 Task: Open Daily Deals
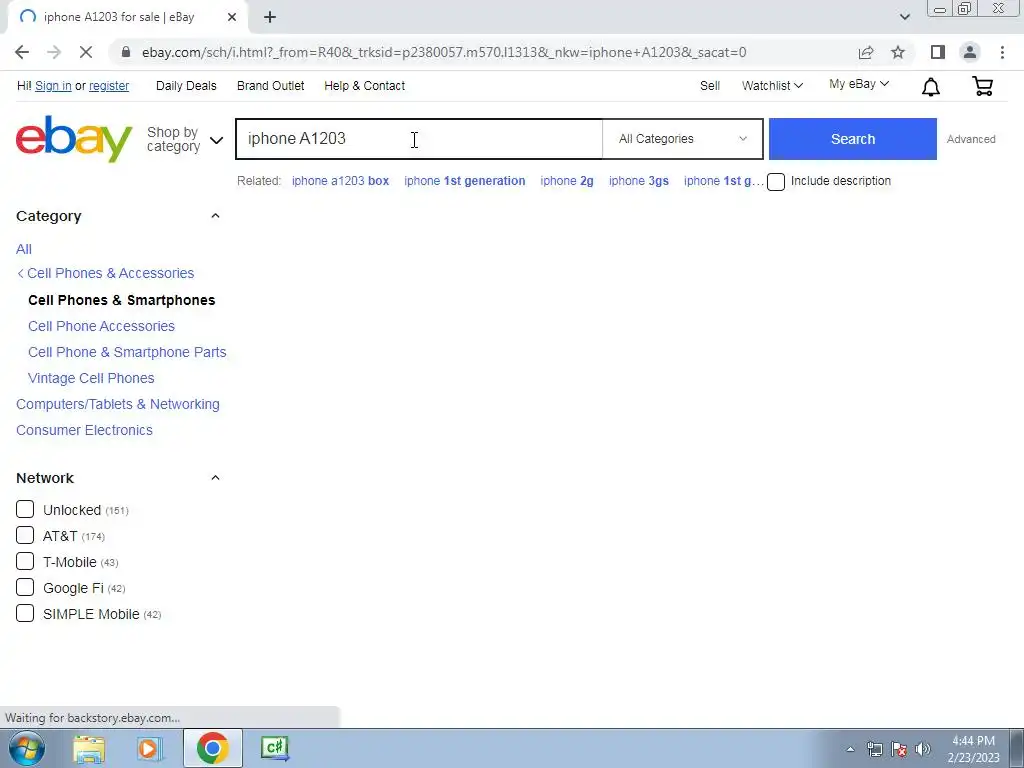[x=186, y=86]
